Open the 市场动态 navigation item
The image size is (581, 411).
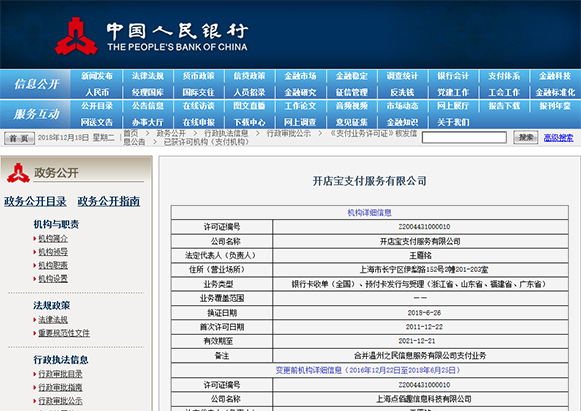point(402,106)
